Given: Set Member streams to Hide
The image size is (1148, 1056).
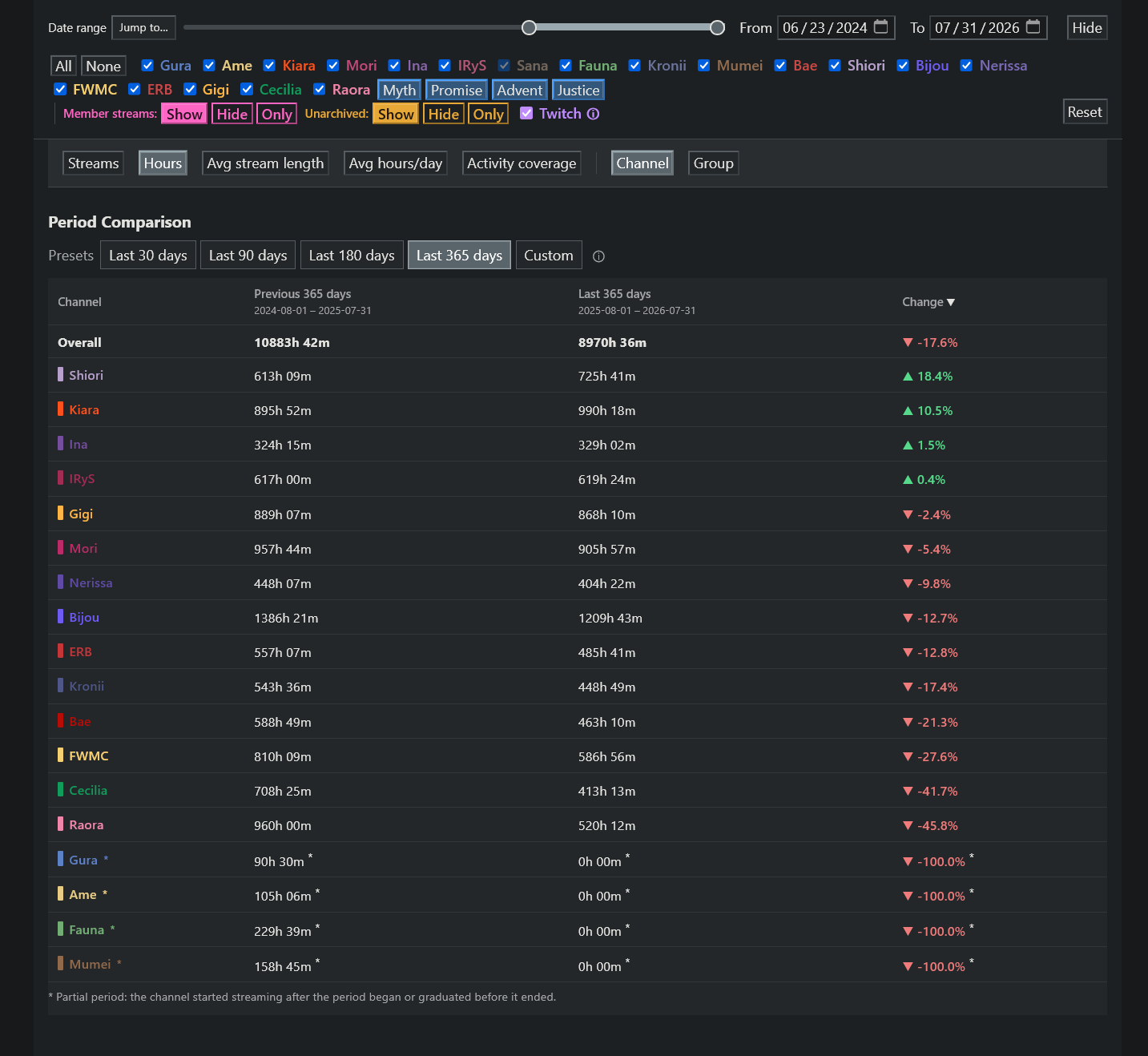Looking at the screenshot, I should click(232, 114).
